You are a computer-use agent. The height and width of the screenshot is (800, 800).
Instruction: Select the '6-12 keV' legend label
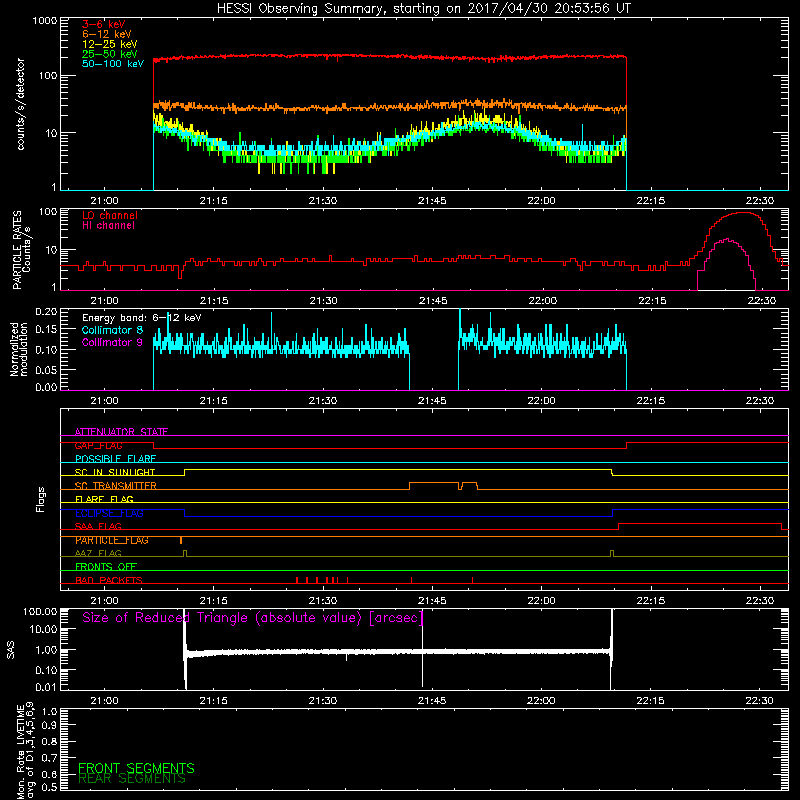click(x=107, y=34)
